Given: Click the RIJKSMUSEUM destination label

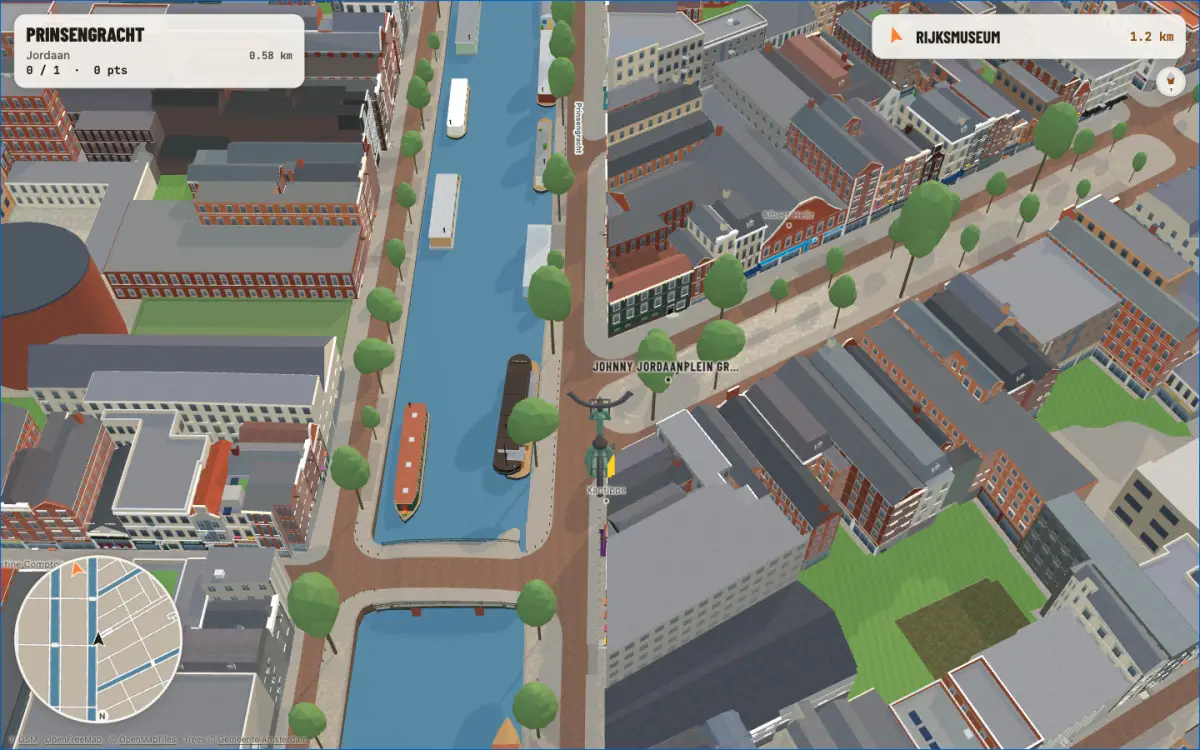Looking at the screenshot, I should pyautogui.click(x=958, y=38).
